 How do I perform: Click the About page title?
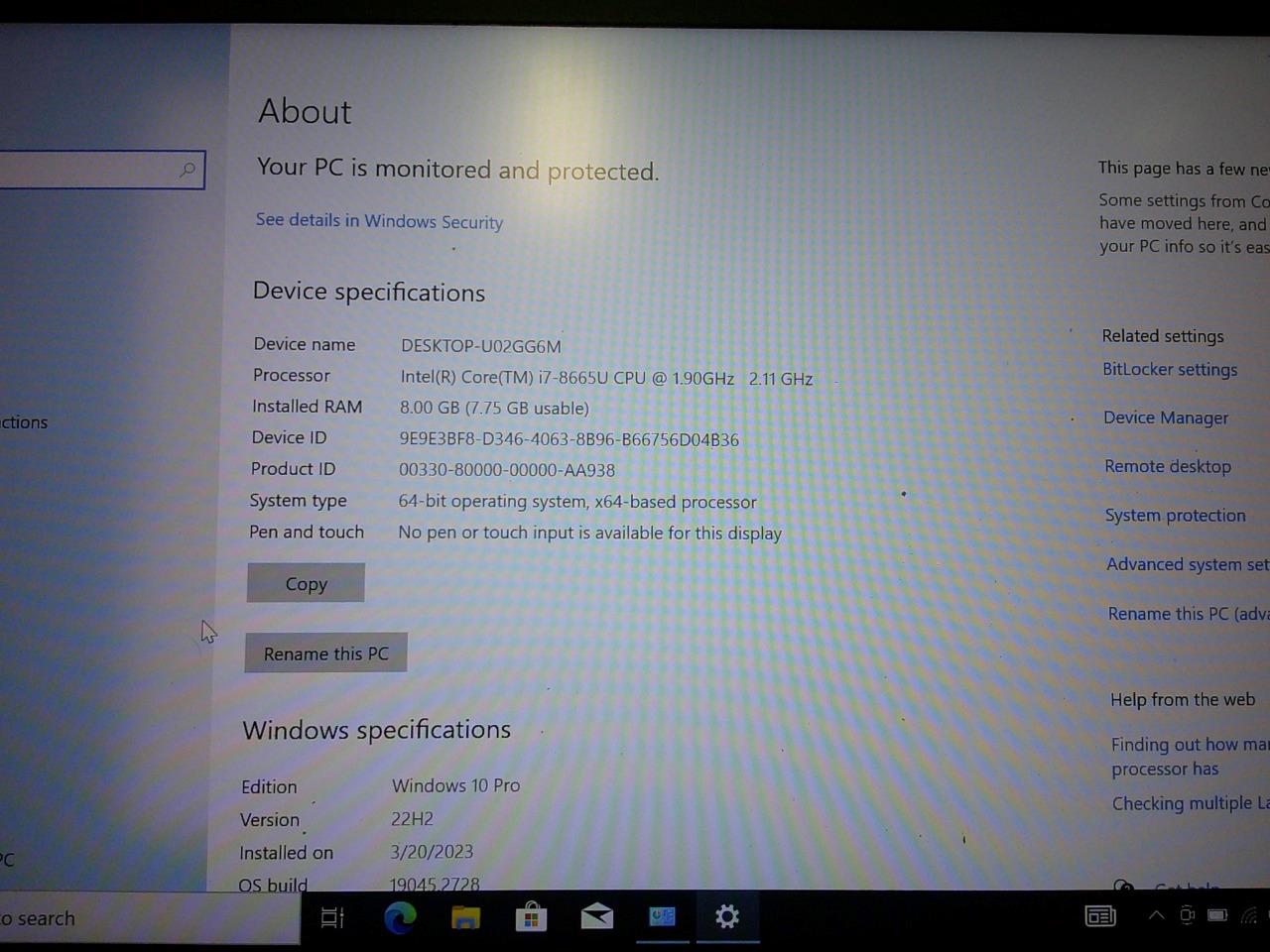(305, 111)
